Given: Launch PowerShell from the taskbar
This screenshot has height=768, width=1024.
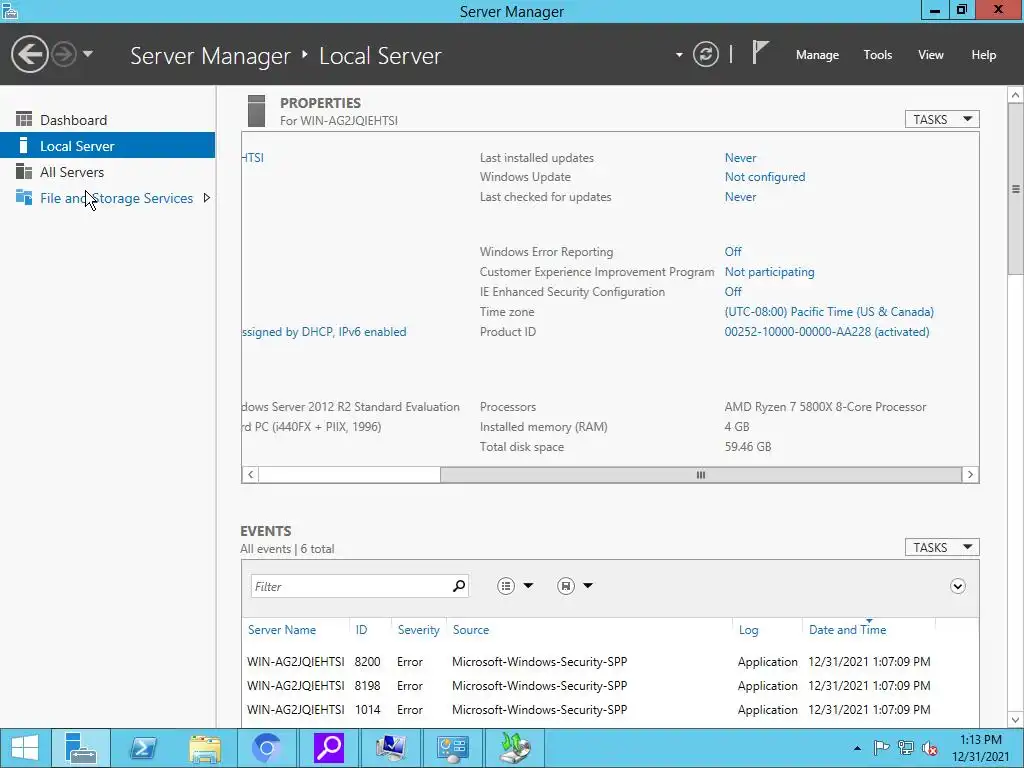Looking at the screenshot, I should pos(142,748).
